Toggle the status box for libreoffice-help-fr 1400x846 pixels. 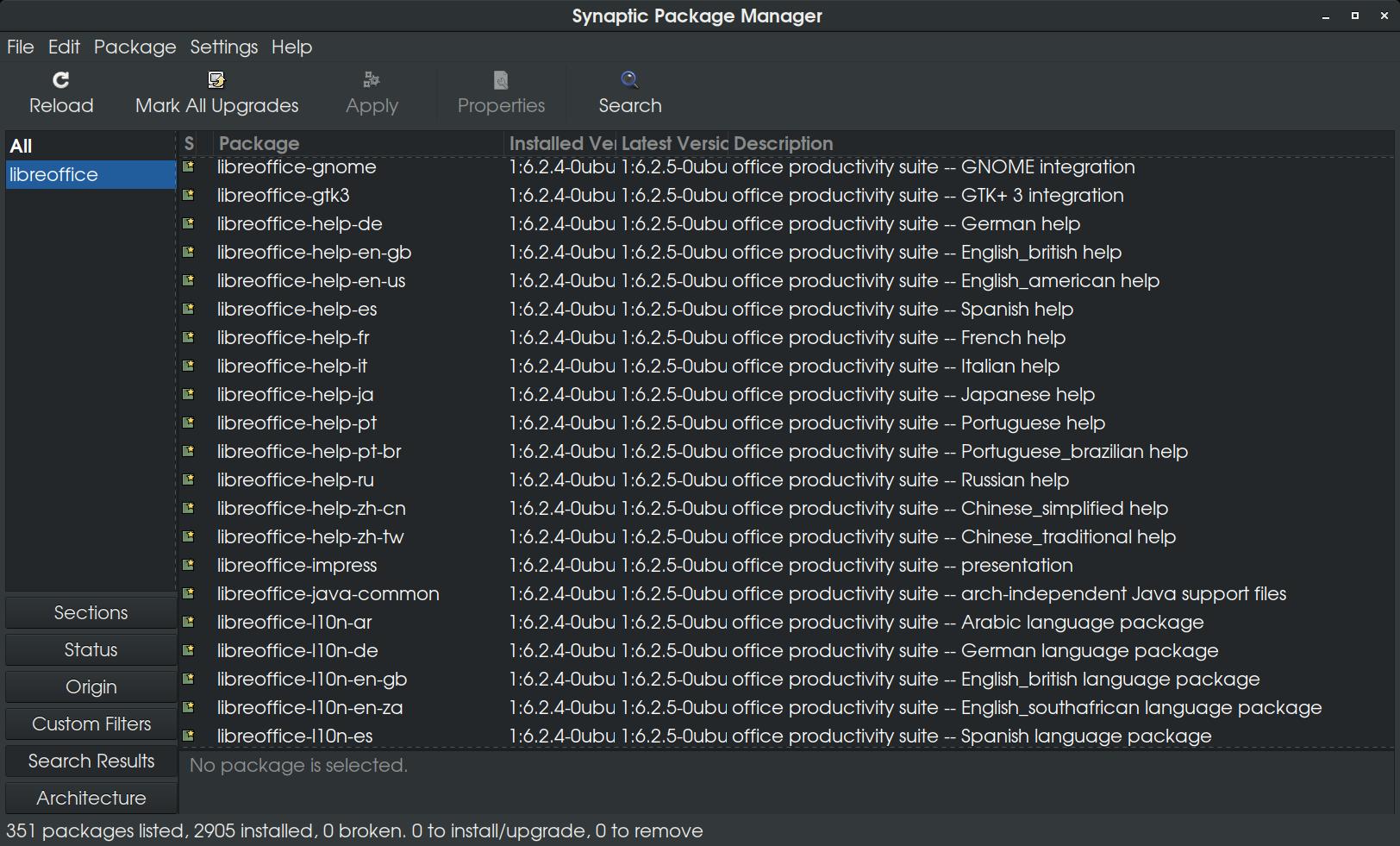click(189, 337)
